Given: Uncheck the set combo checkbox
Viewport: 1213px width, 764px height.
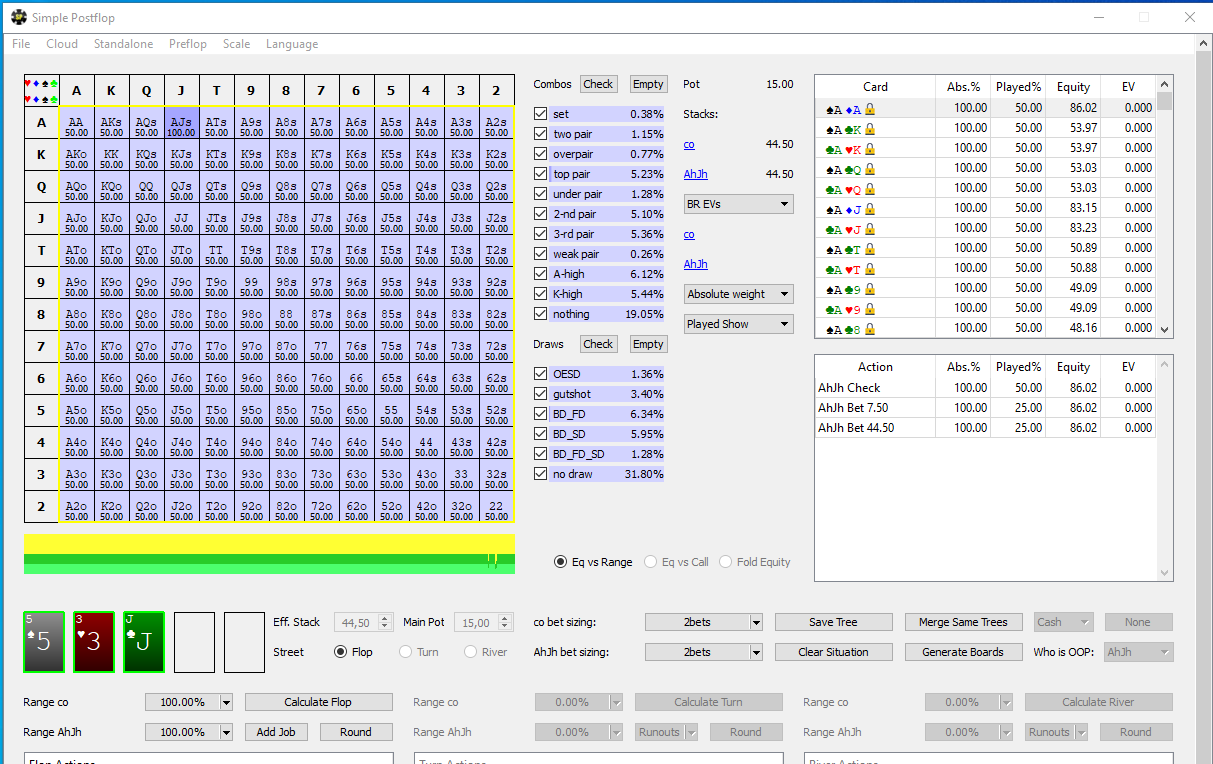Looking at the screenshot, I should coord(541,114).
